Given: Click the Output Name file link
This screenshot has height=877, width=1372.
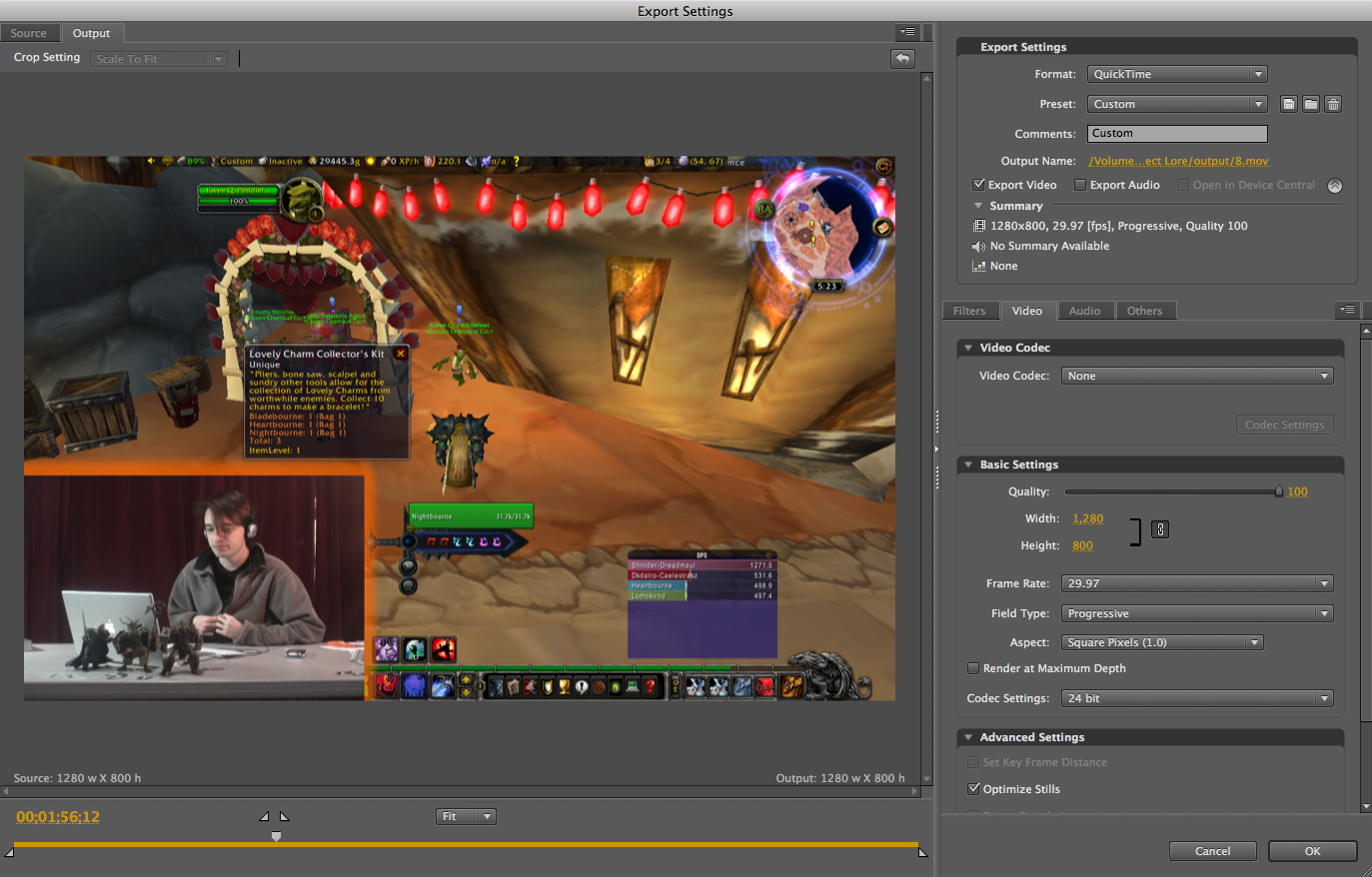Looking at the screenshot, I should (1178, 161).
